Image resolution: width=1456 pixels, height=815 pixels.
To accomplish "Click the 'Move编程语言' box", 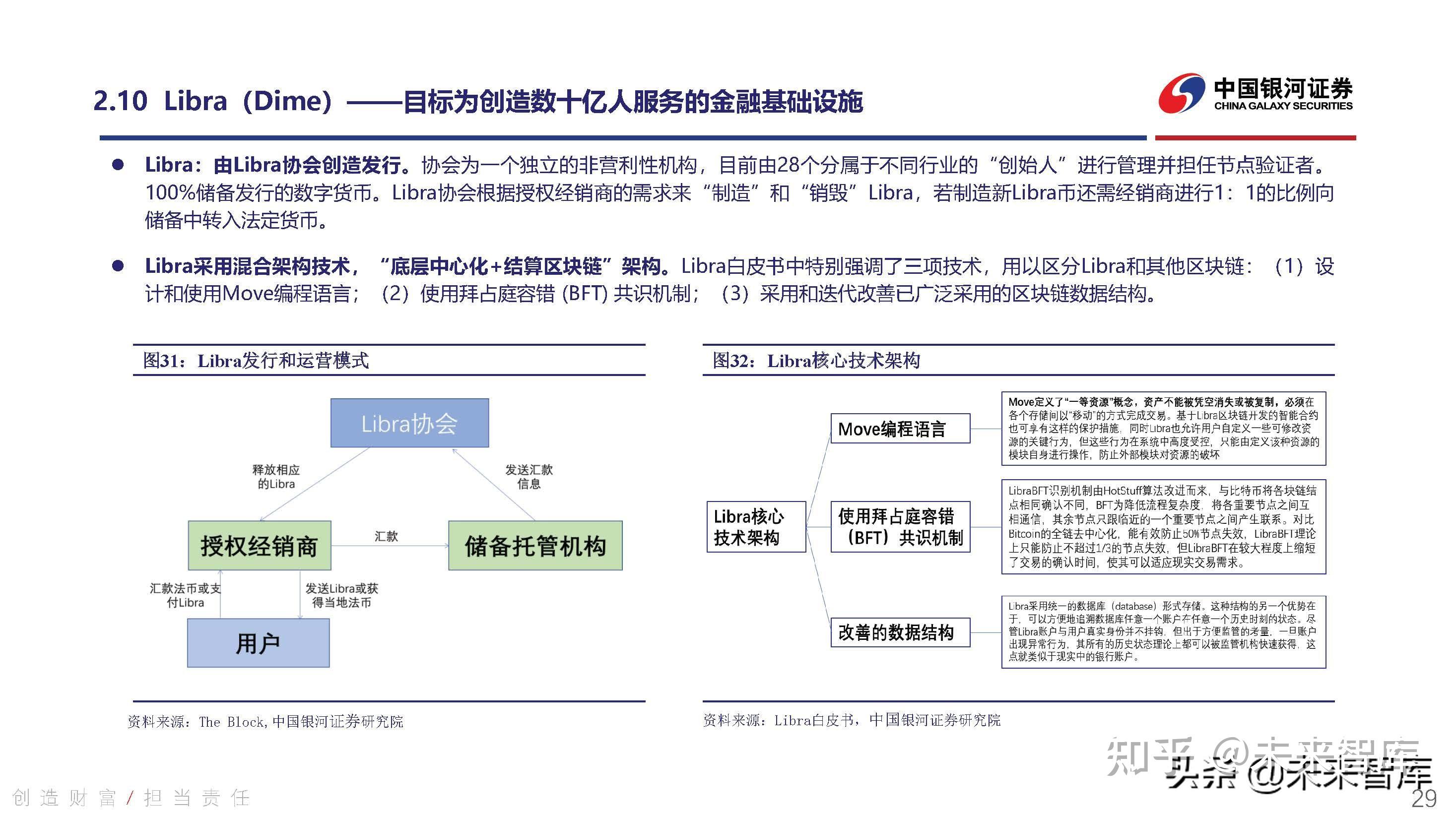I will click(x=900, y=429).
